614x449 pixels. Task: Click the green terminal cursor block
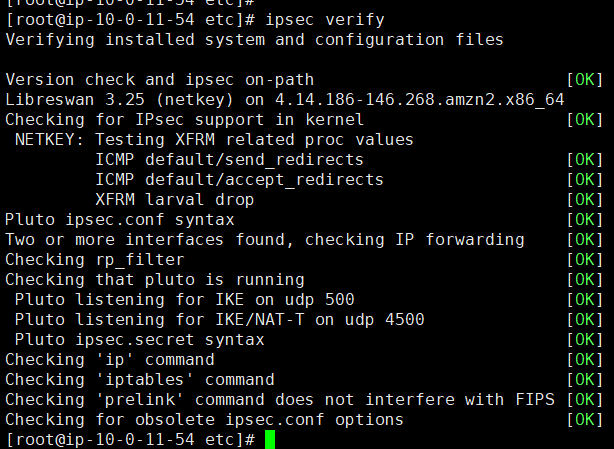click(270, 440)
